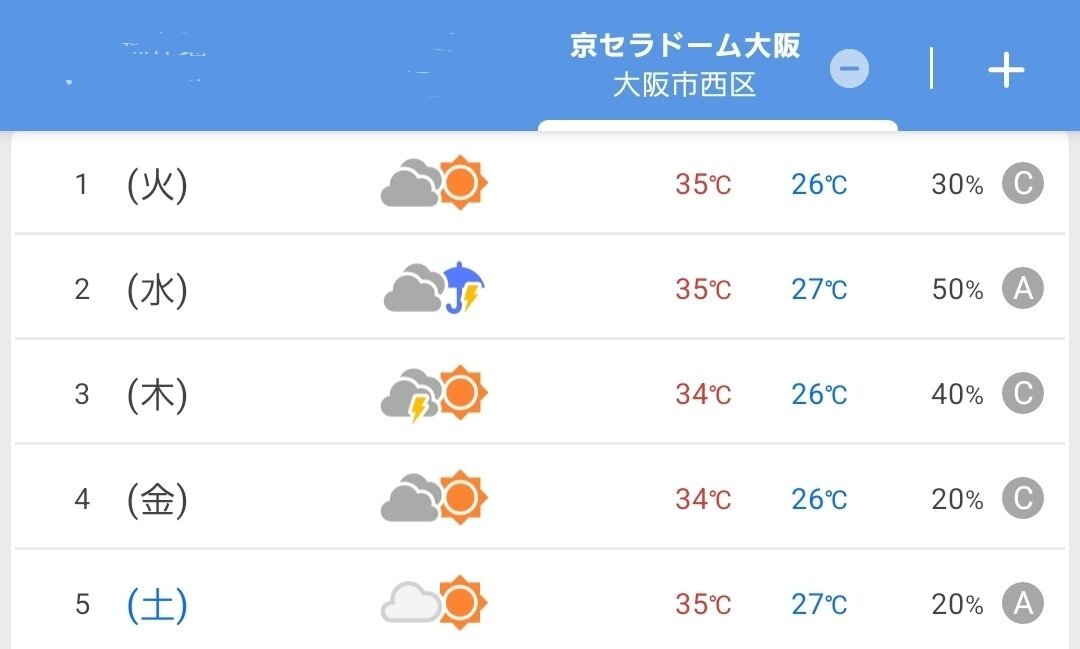Open the 大阪市西区 subtitle tab
This screenshot has width=1080, height=649.
click(685, 85)
